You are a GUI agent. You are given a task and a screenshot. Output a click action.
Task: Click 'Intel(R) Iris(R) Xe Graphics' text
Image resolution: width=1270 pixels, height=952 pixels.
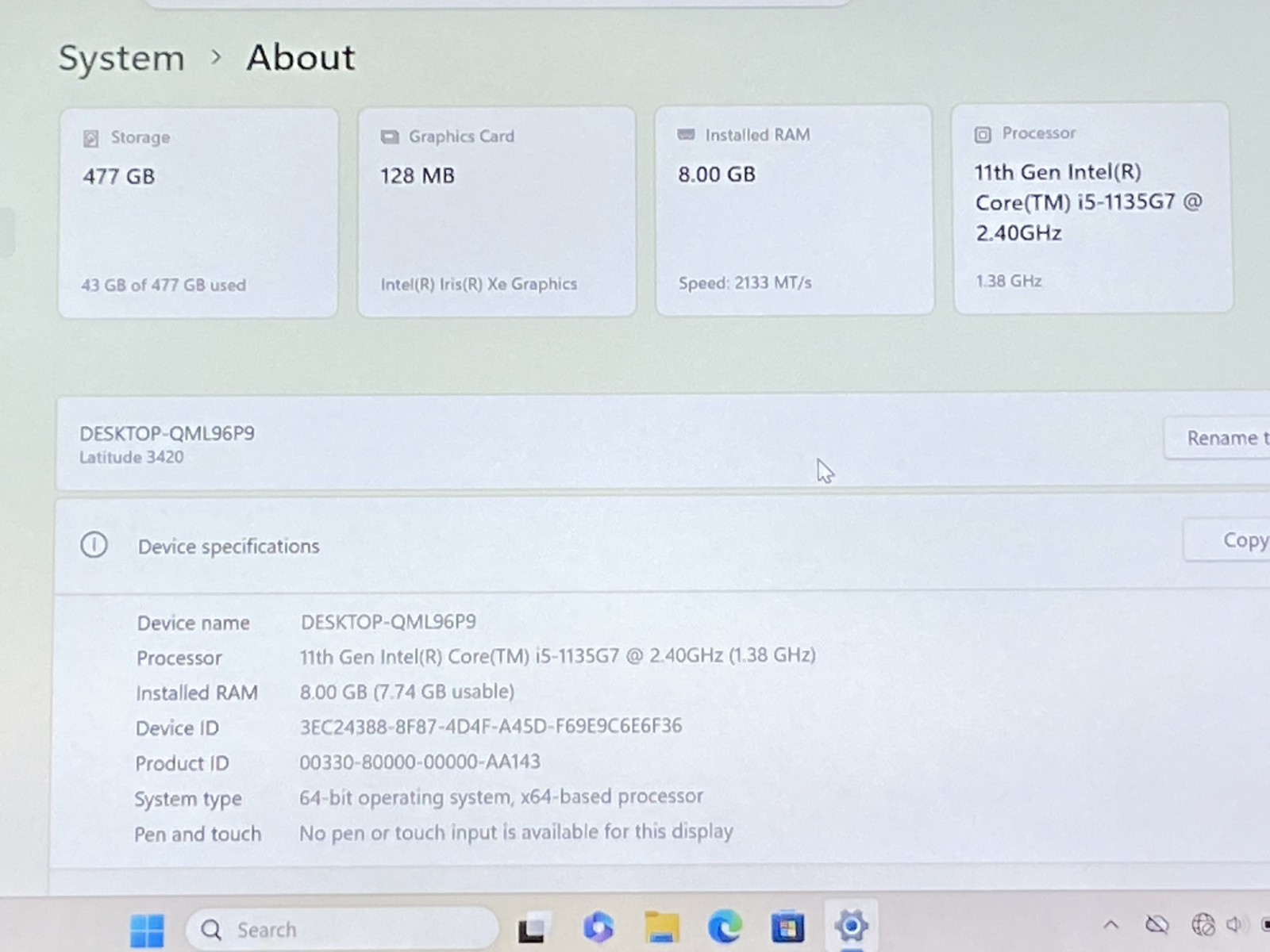coord(479,284)
